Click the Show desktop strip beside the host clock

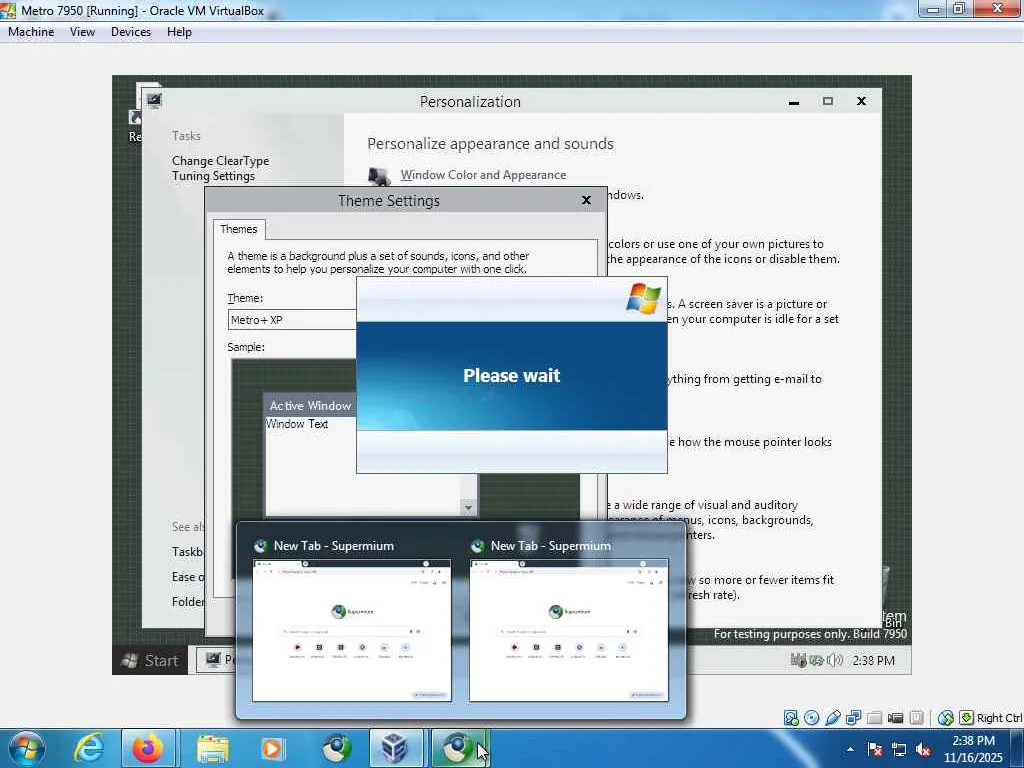pos(1019,748)
